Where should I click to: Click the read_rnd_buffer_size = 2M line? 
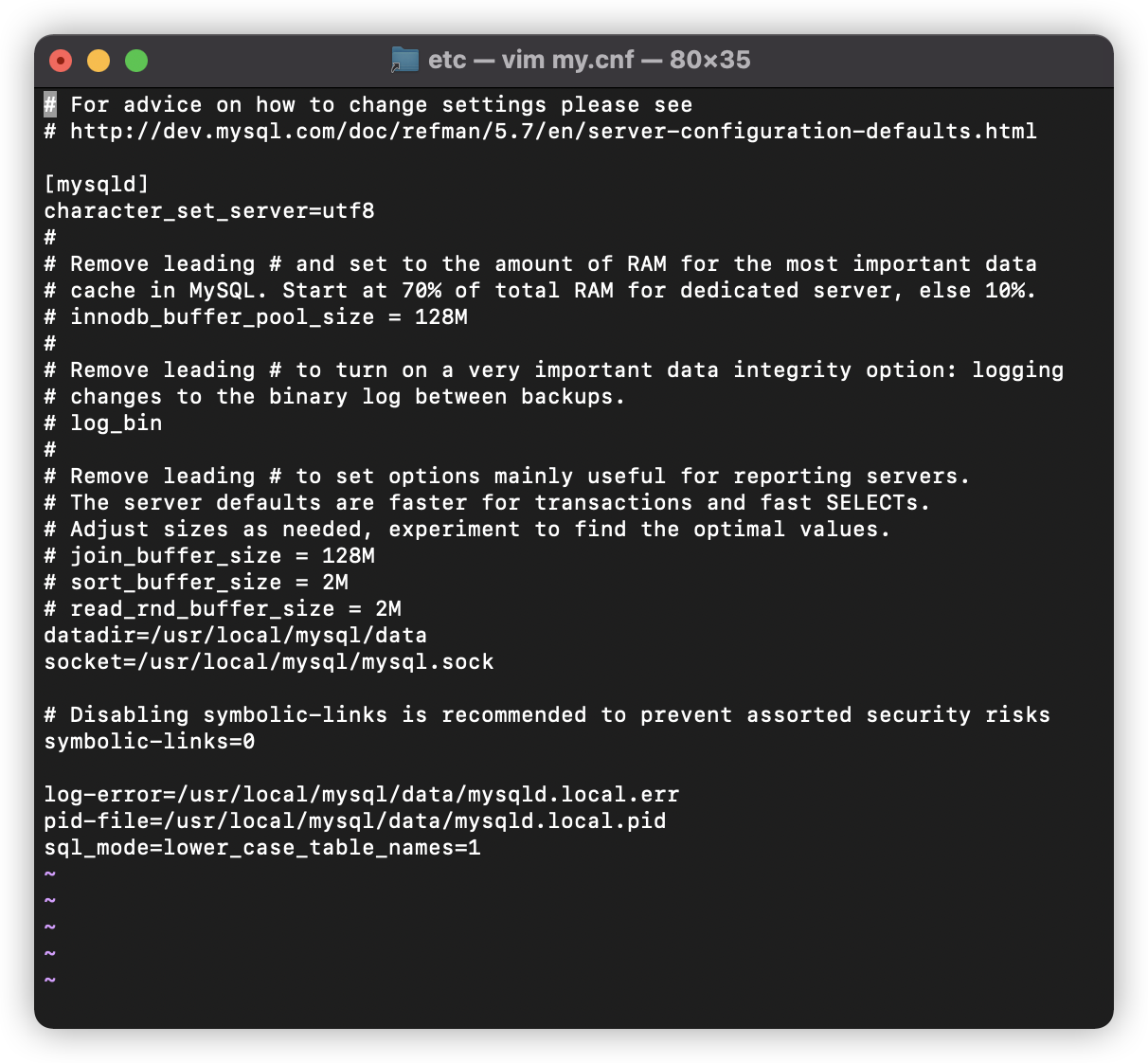click(x=223, y=608)
